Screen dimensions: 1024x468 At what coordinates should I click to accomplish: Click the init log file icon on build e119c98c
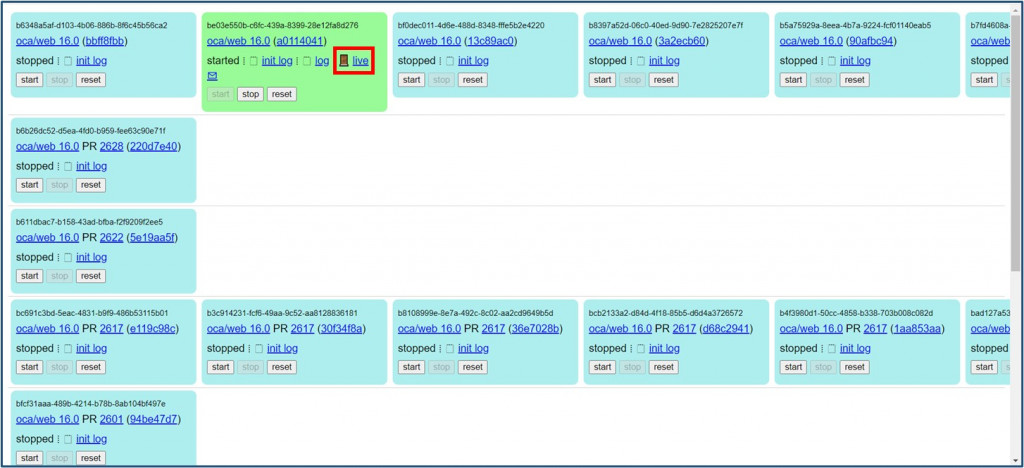coord(68,348)
